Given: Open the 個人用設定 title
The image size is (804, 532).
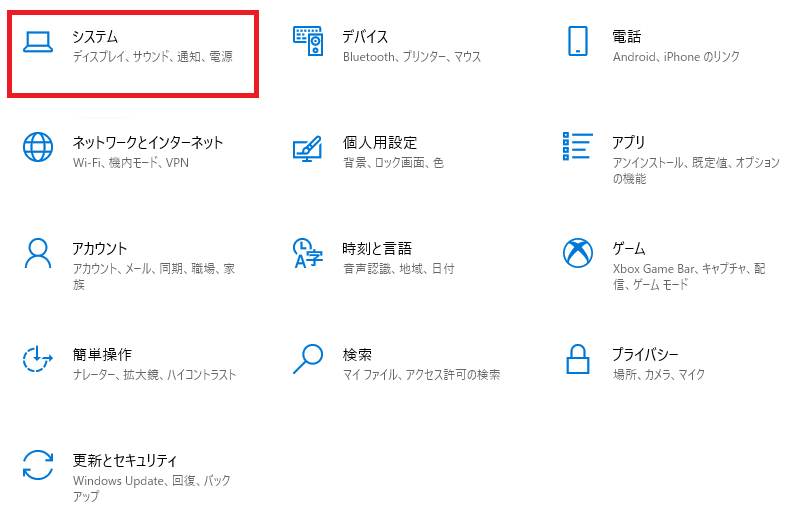Looking at the screenshot, I should coord(379,142).
